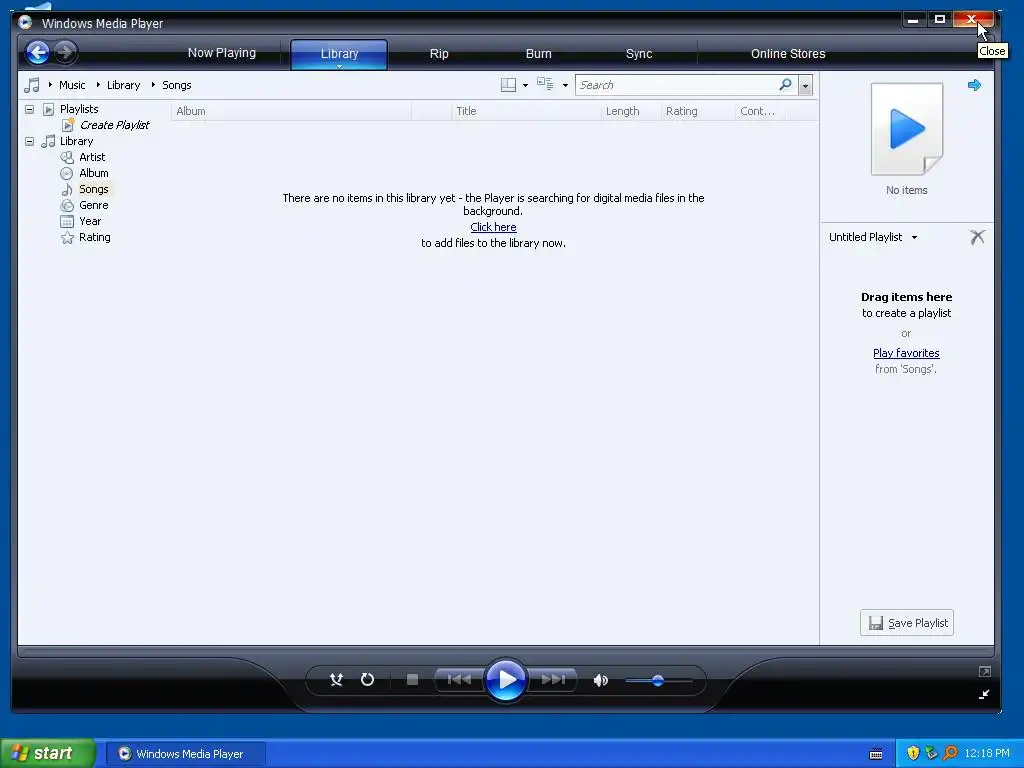The image size is (1024, 768).
Task: Open the view options dropdown arrow
Action: [565, 86]
